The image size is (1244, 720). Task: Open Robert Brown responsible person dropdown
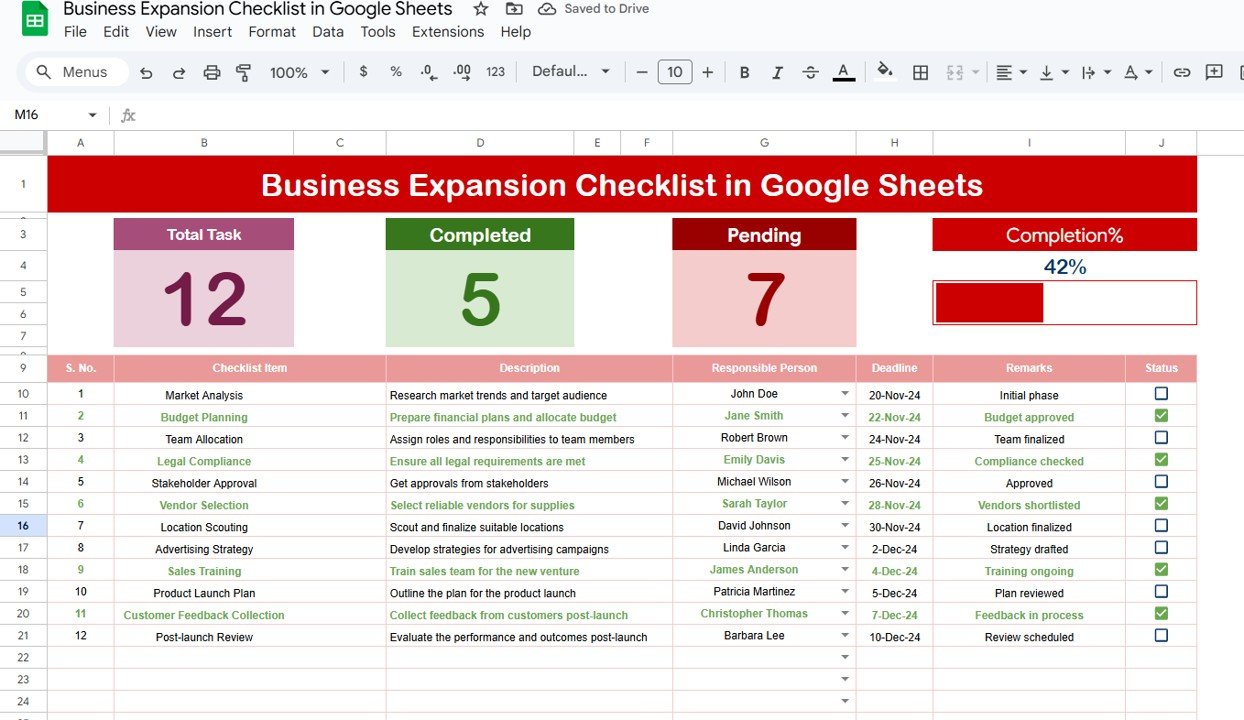tap(845, 438)
